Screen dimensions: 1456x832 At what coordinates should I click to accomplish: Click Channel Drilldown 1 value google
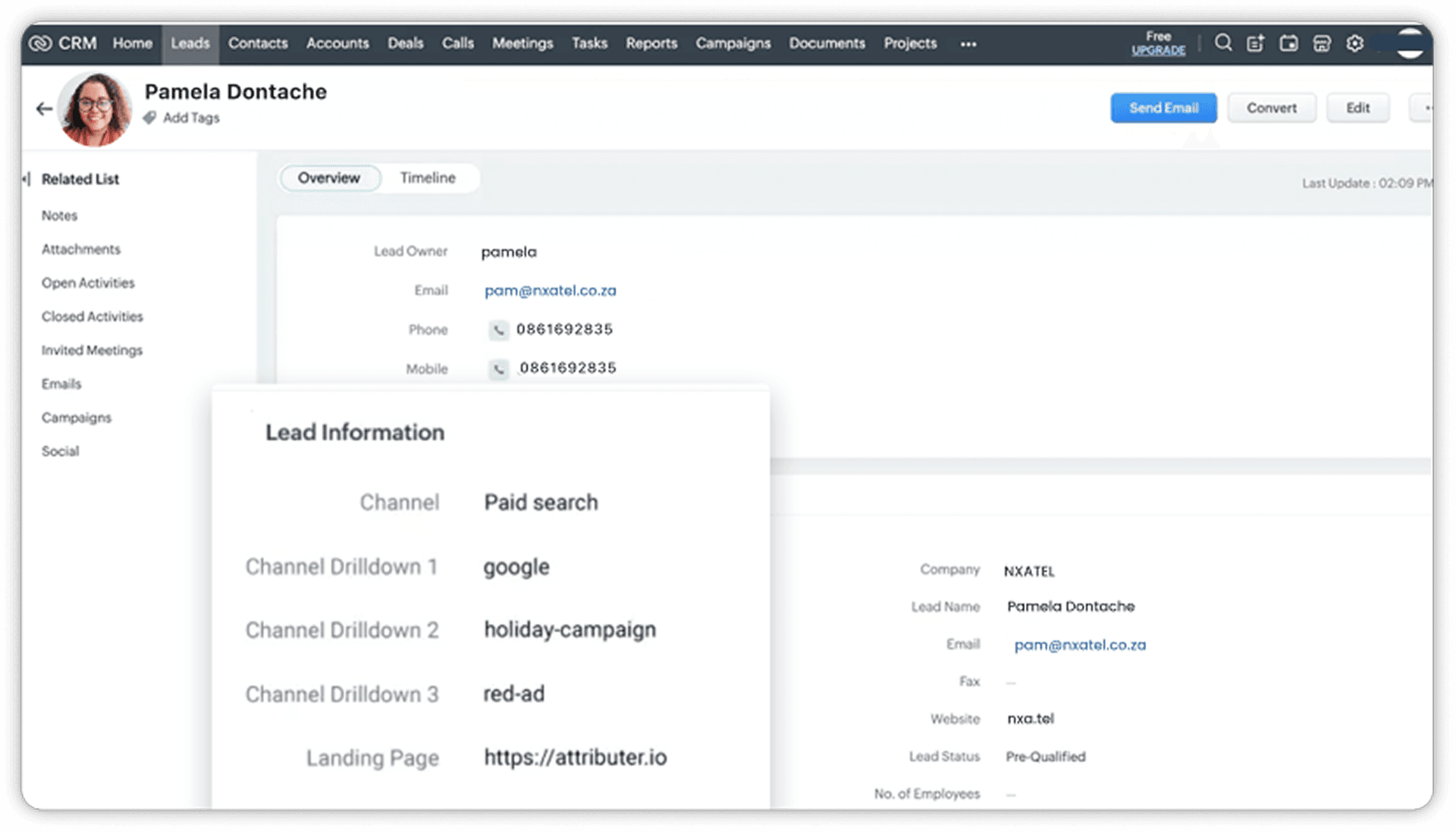pyautogui.click(x=516, y=567)
